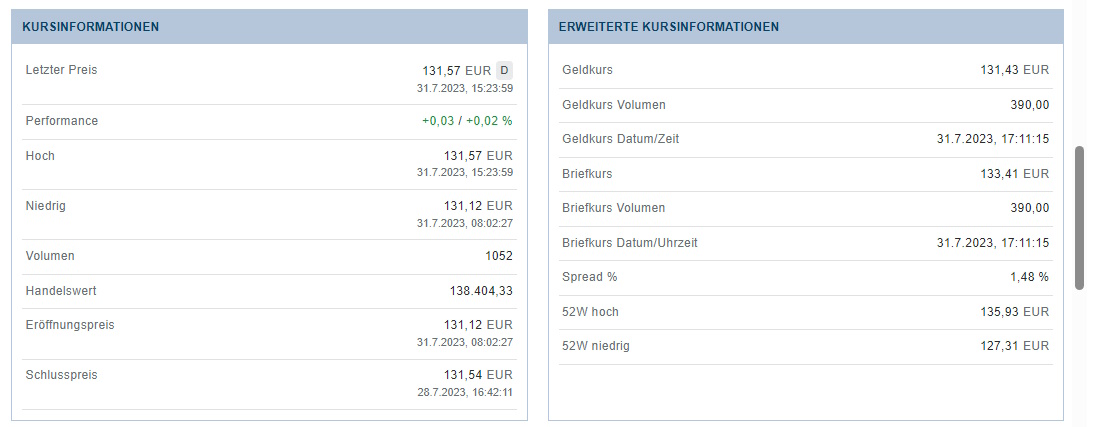Select the Niedrig row label
This screenshot has width=1094, height=427.
point(45,206)
